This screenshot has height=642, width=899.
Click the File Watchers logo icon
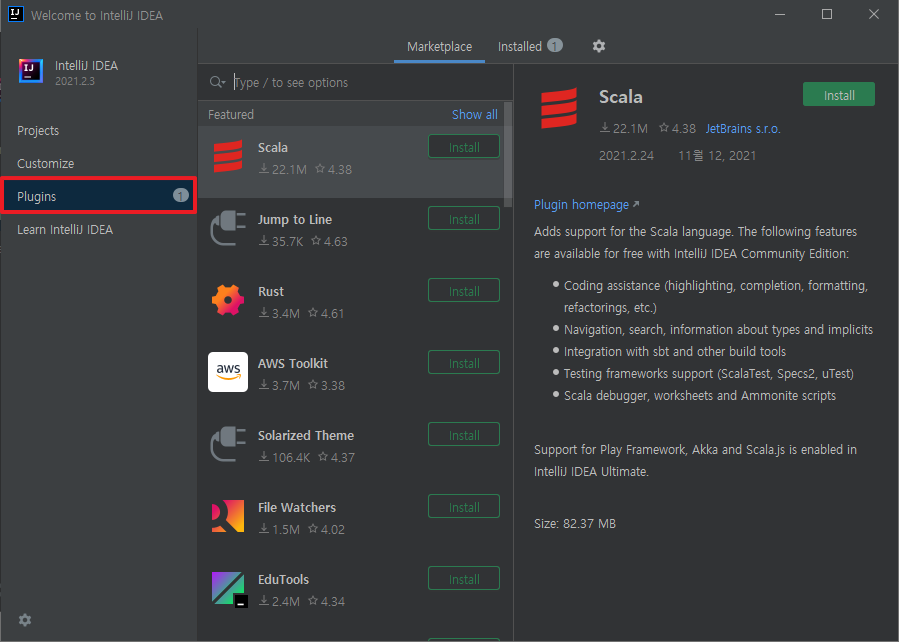click(228, 516)
